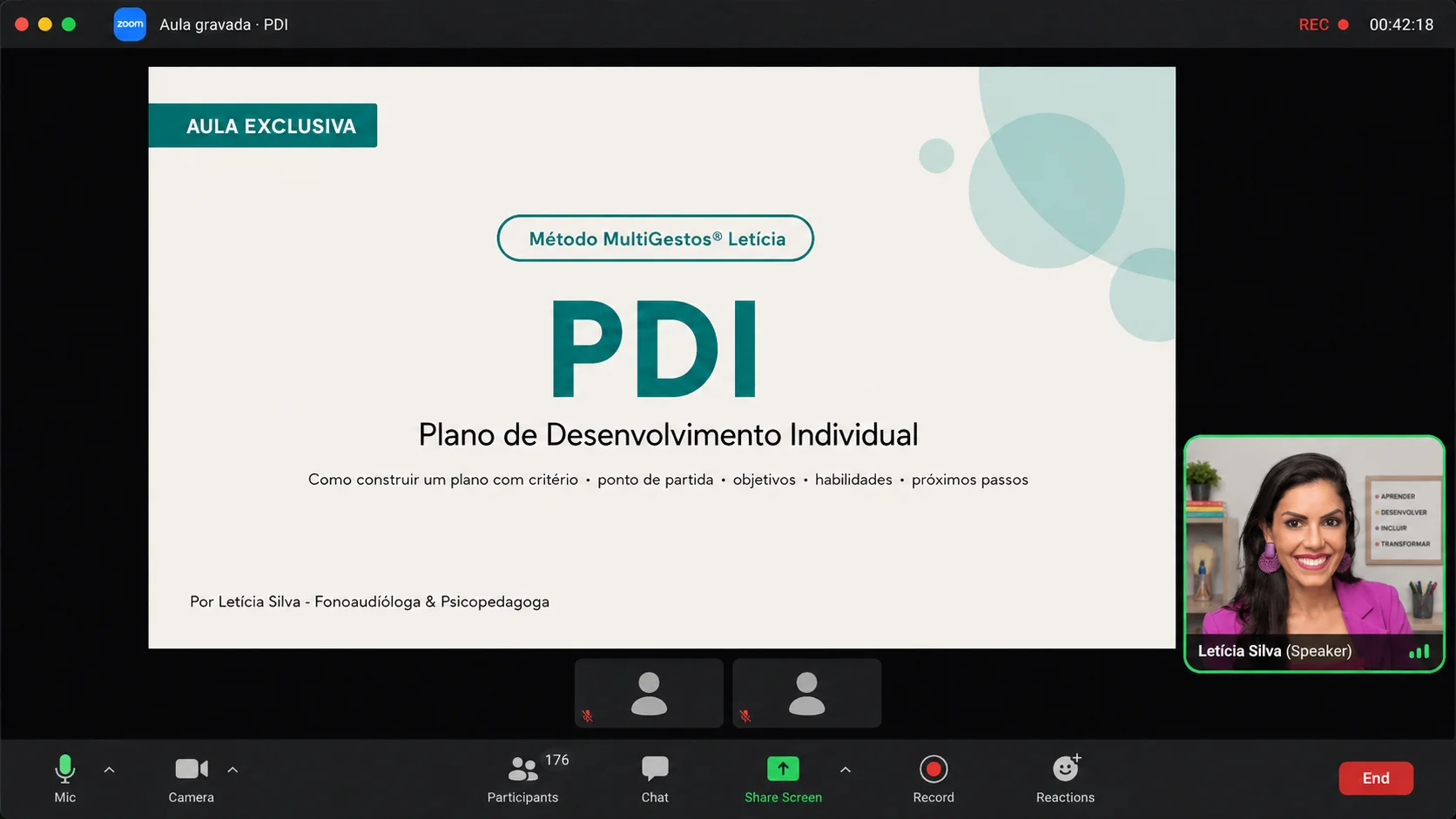Click the yellow macOS minimize button
The height and width of the screenshot is (819, 1456).
tap(45, 24)
